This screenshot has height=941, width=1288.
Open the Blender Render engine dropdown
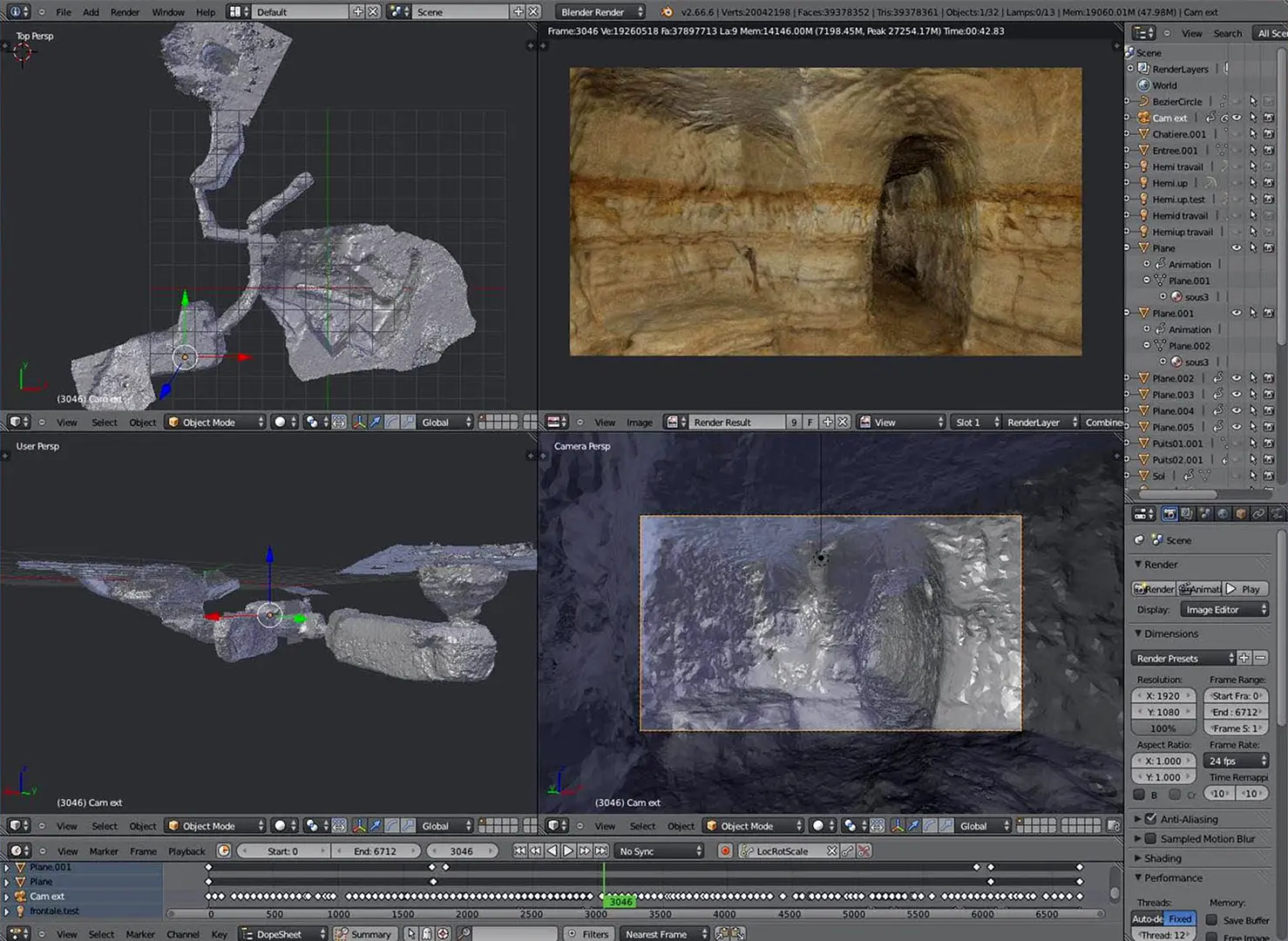click(x=601, y=12)
